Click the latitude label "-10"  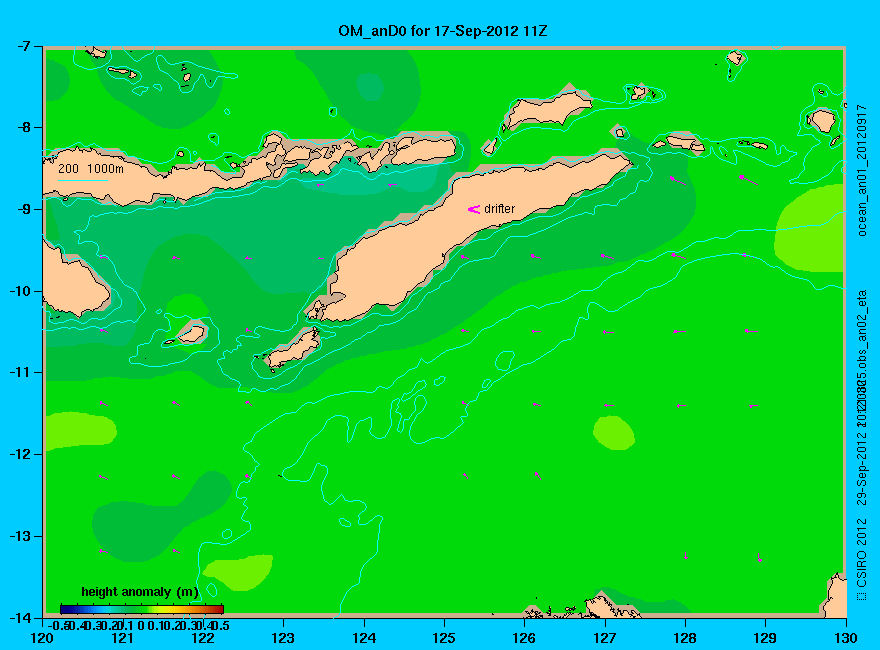click(21, 291)
